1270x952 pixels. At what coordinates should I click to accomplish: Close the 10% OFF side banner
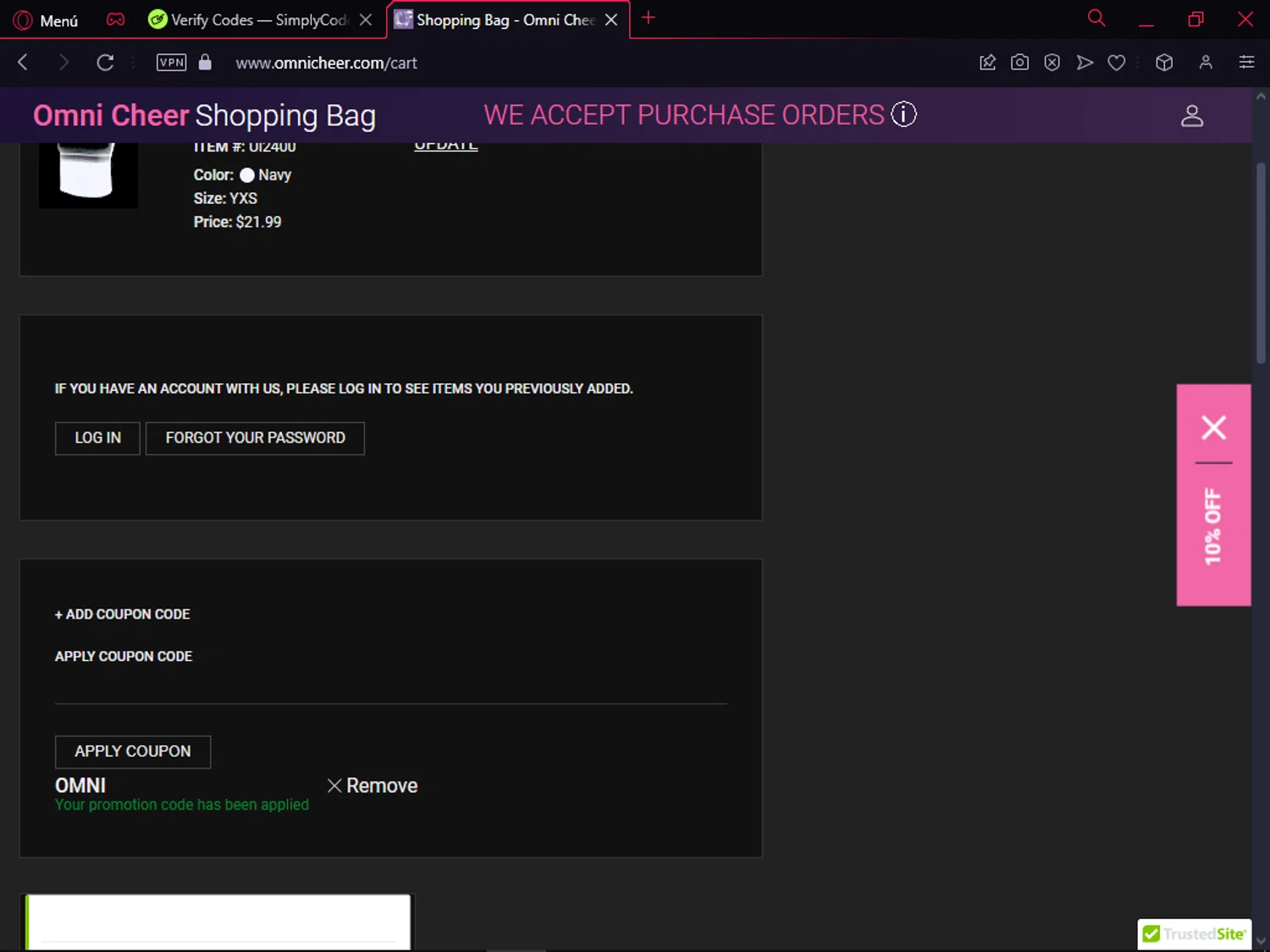(1214, 427)
